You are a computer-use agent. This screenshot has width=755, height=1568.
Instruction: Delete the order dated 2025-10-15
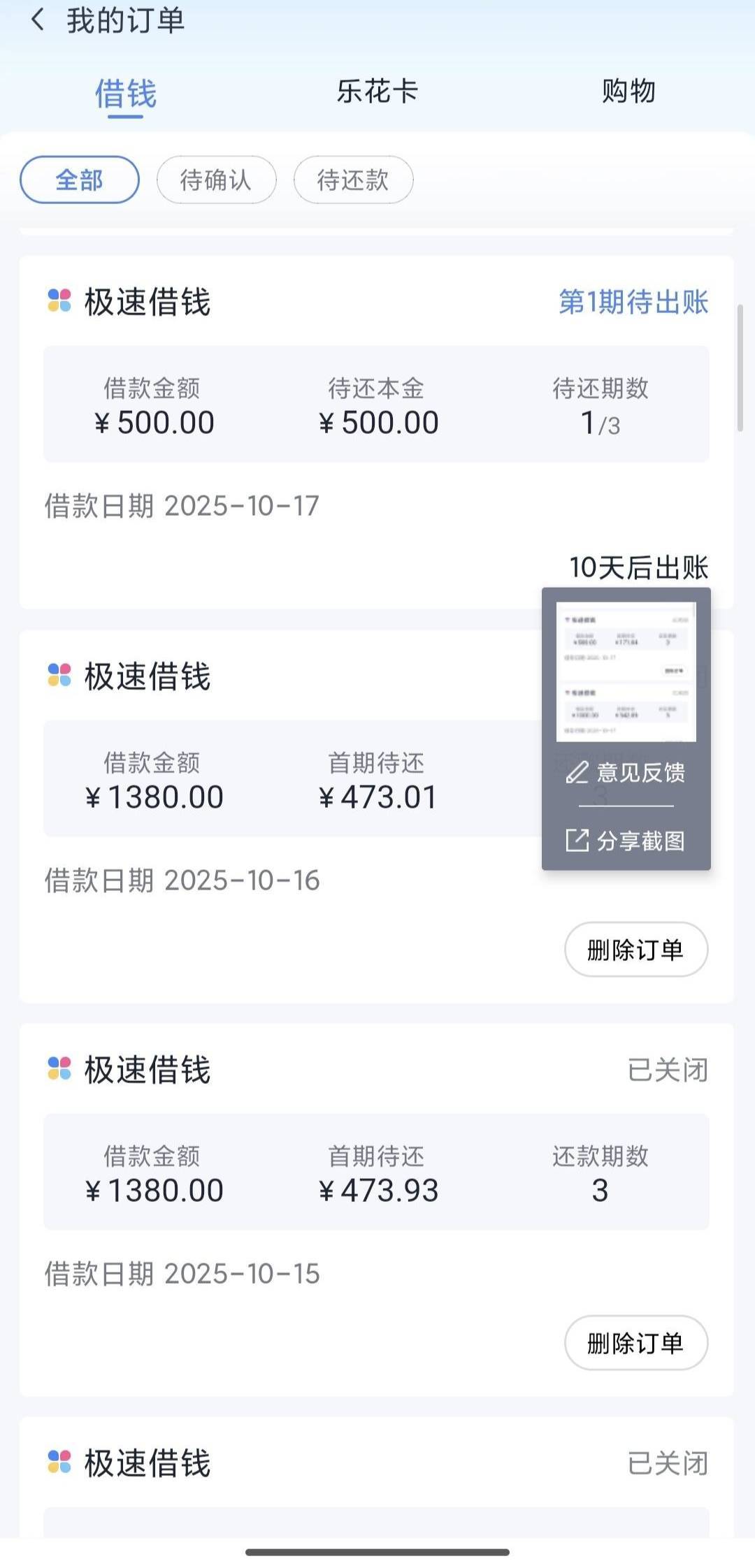pyautogui.click(x=635, y=1343)
